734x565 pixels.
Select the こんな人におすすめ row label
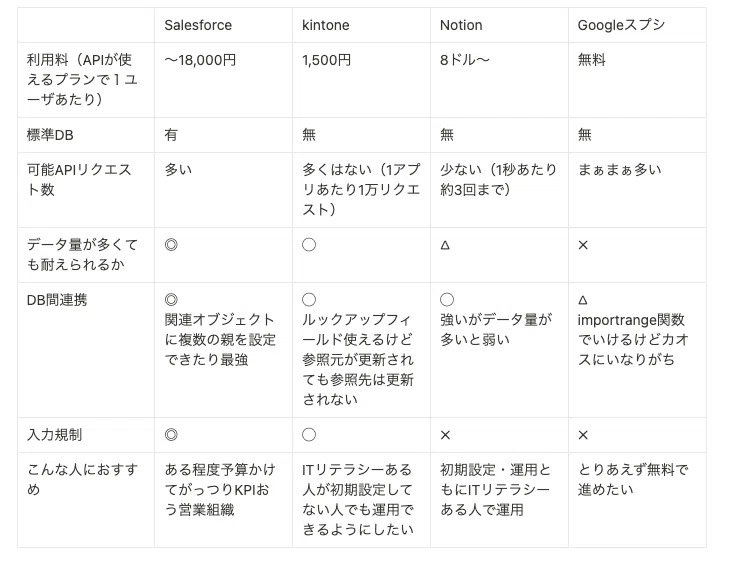click(x=82, y=479)
